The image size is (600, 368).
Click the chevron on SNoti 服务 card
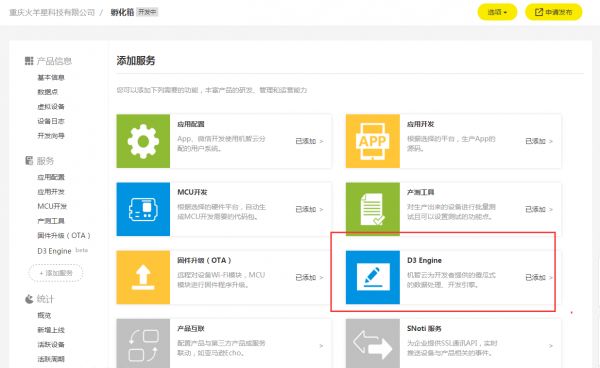551,346
